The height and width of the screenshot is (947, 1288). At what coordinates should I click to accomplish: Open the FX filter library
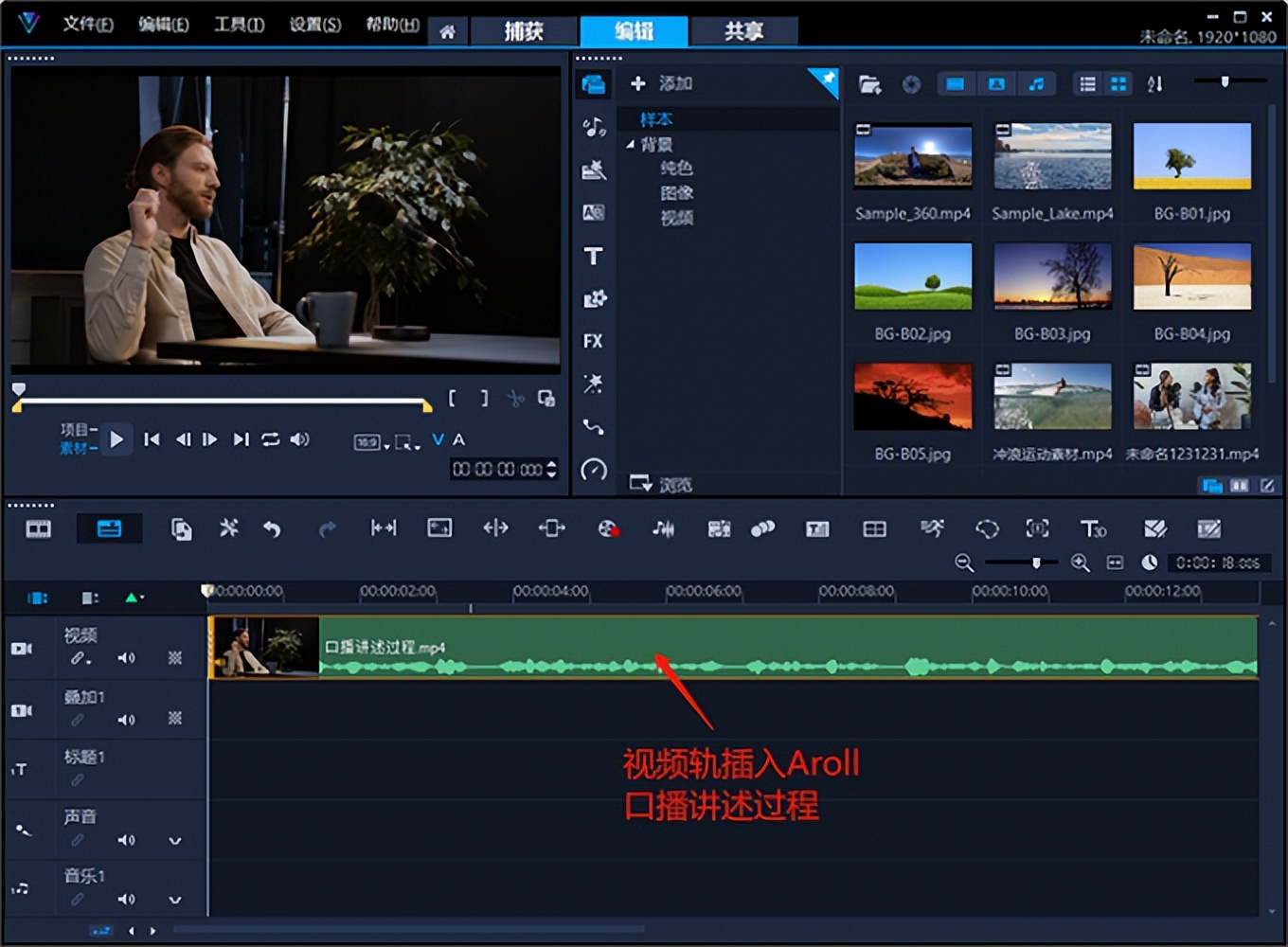[x=593, y=341]
